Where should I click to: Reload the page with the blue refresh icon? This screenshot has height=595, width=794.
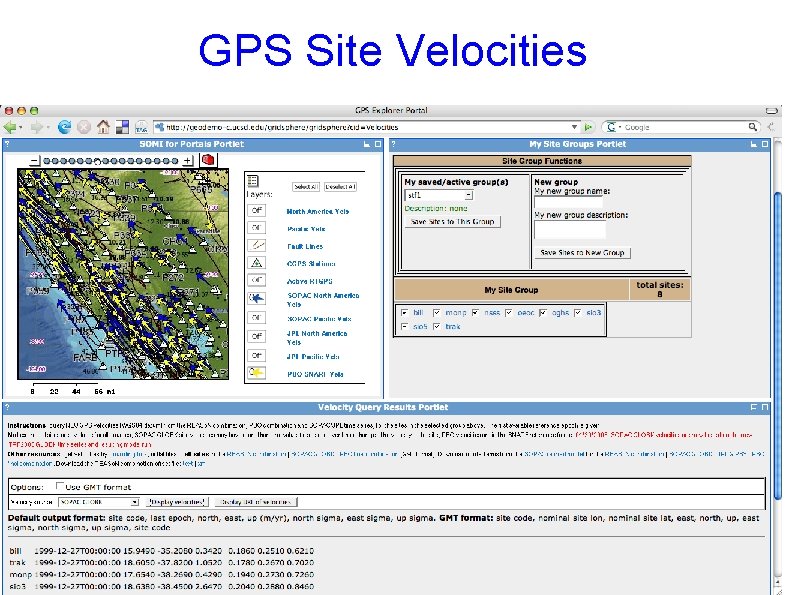tap(64, 127)
